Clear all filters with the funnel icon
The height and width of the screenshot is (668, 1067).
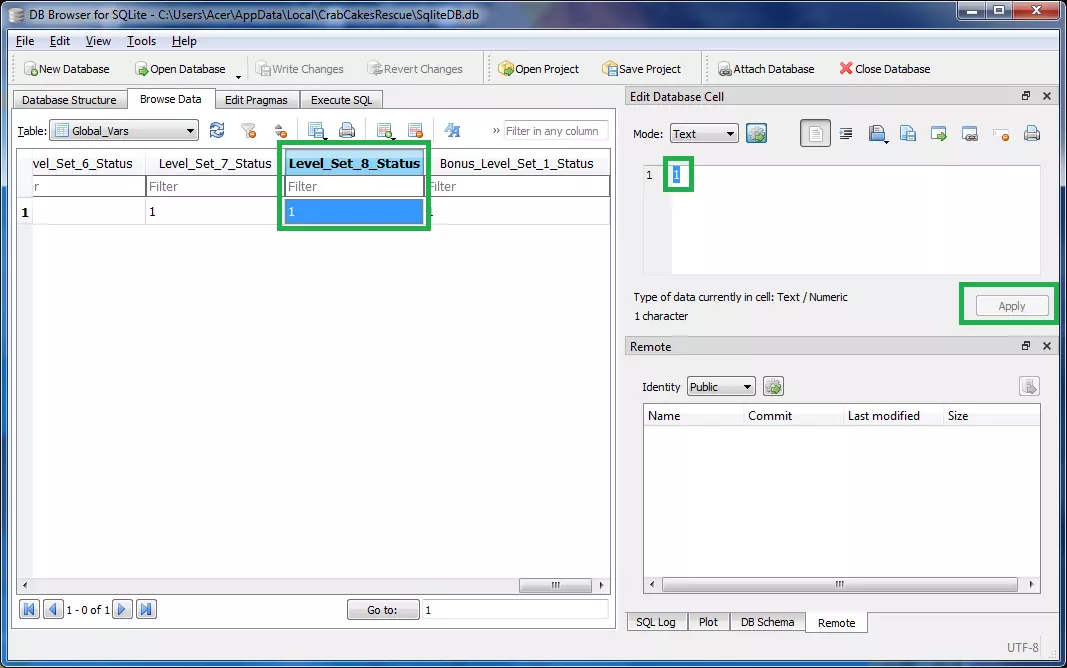[249, 130]
